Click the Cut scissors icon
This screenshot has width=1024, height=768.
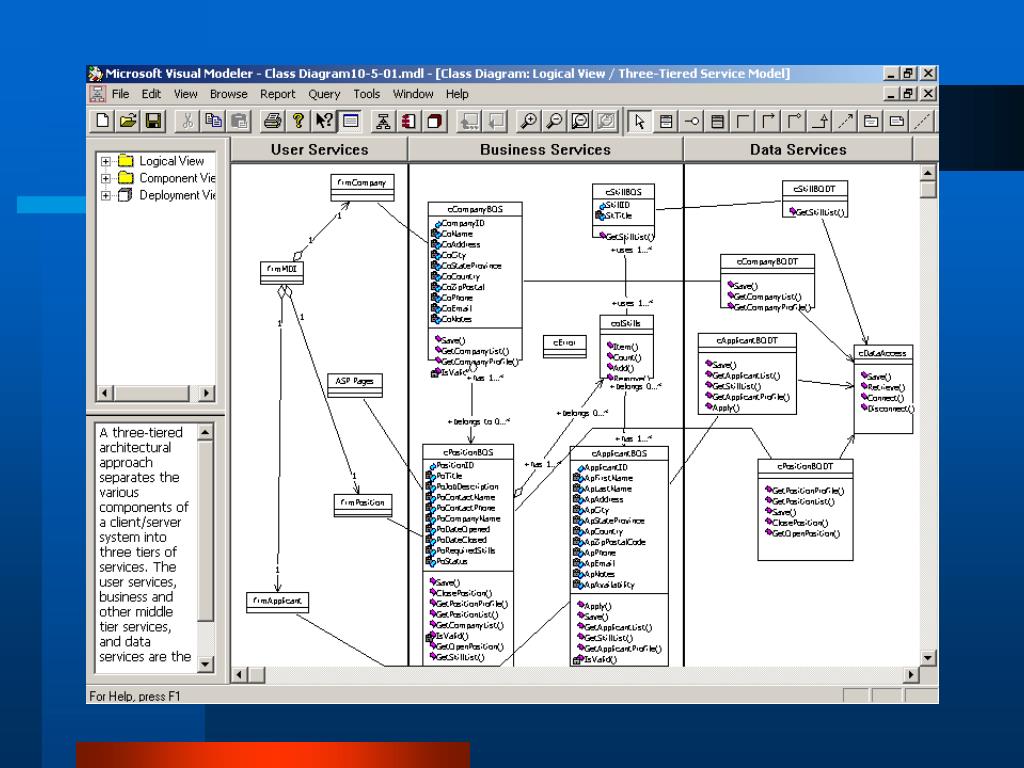click(x=187, y=121)
